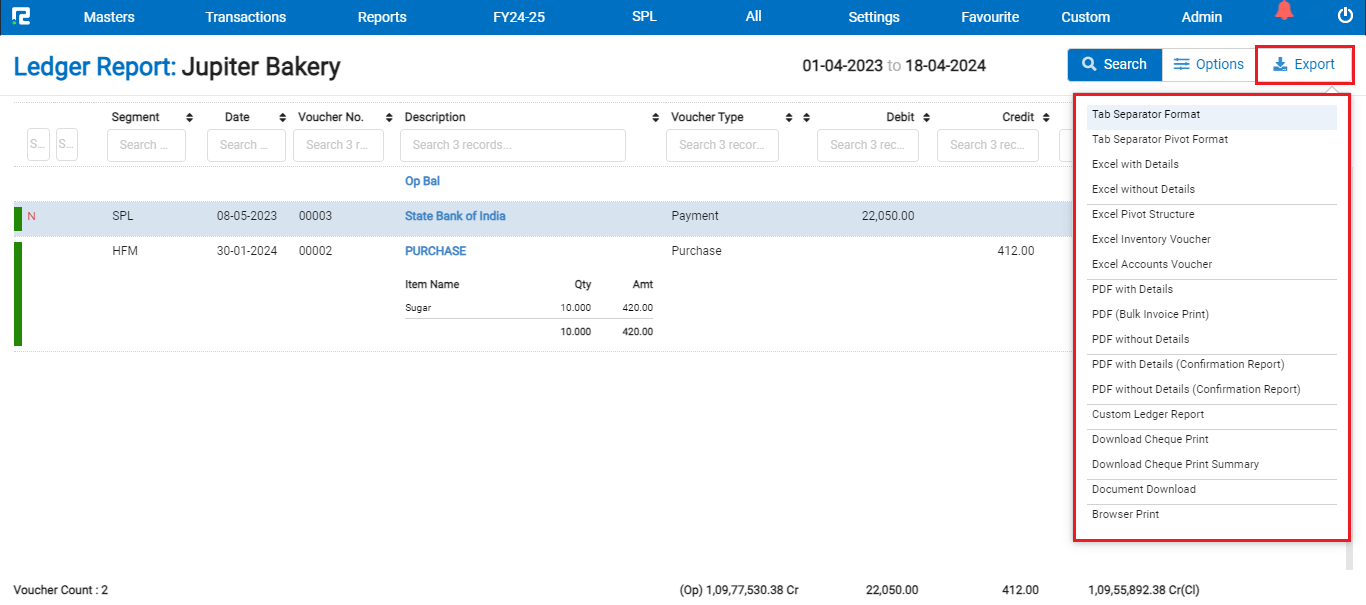Click the app logo in top-left corner

[x=21, y=16]
